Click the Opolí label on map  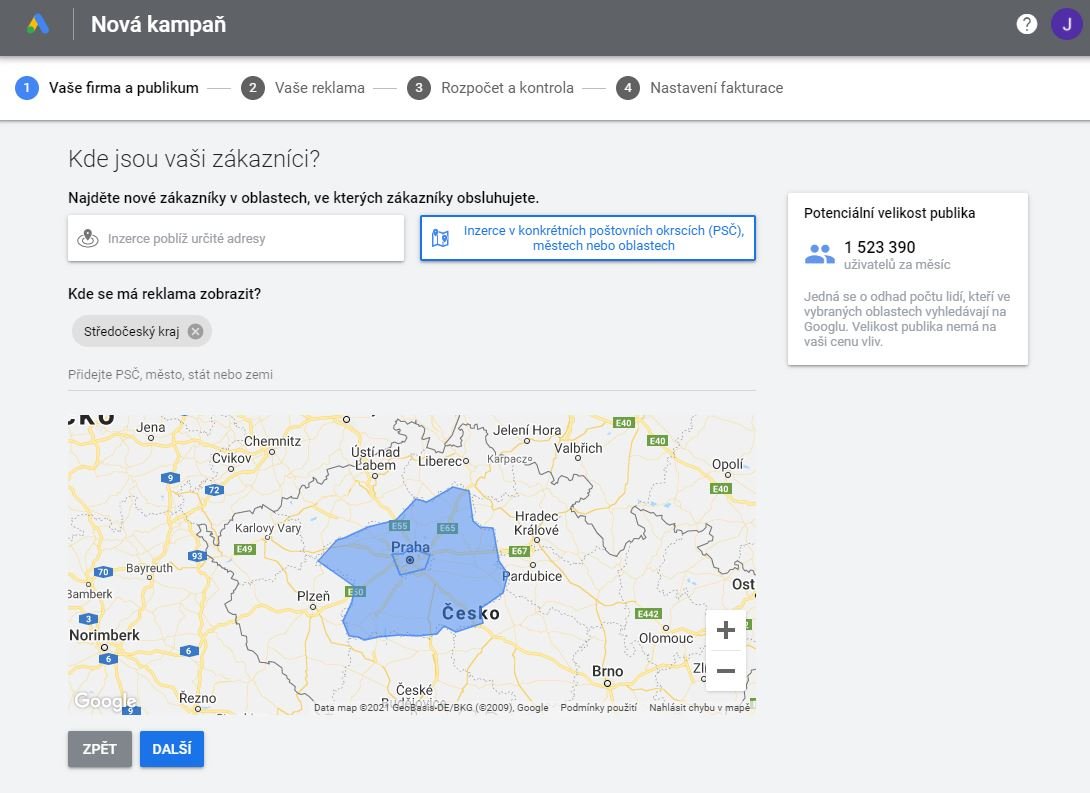click(x=727, y=464)
